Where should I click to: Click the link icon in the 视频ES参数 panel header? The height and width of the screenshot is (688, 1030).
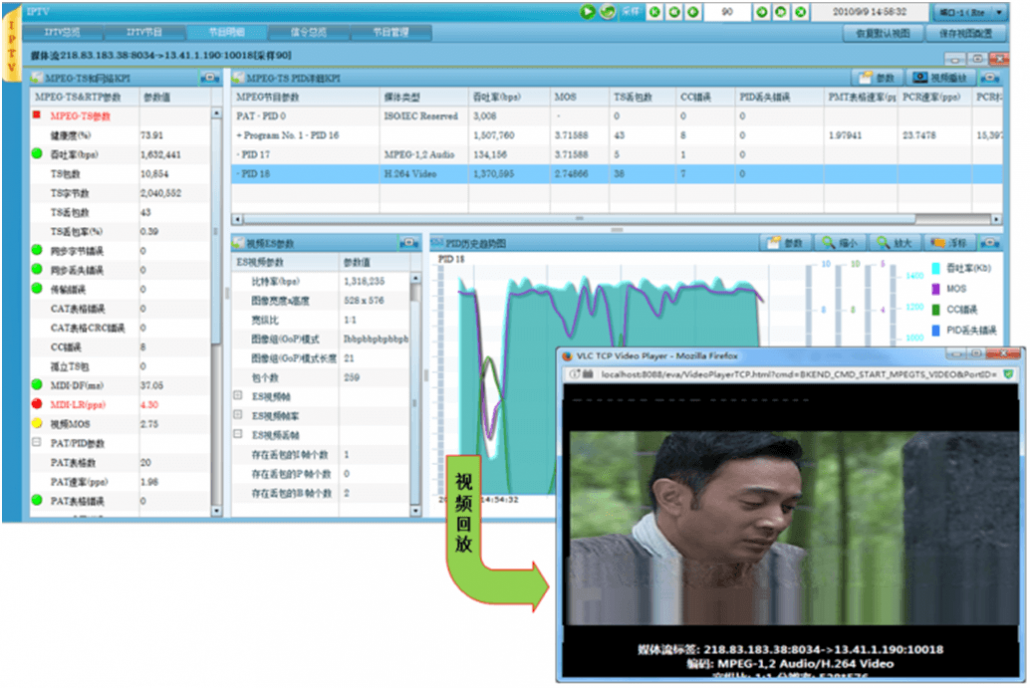pyautogui.click(x=409, y=243)
